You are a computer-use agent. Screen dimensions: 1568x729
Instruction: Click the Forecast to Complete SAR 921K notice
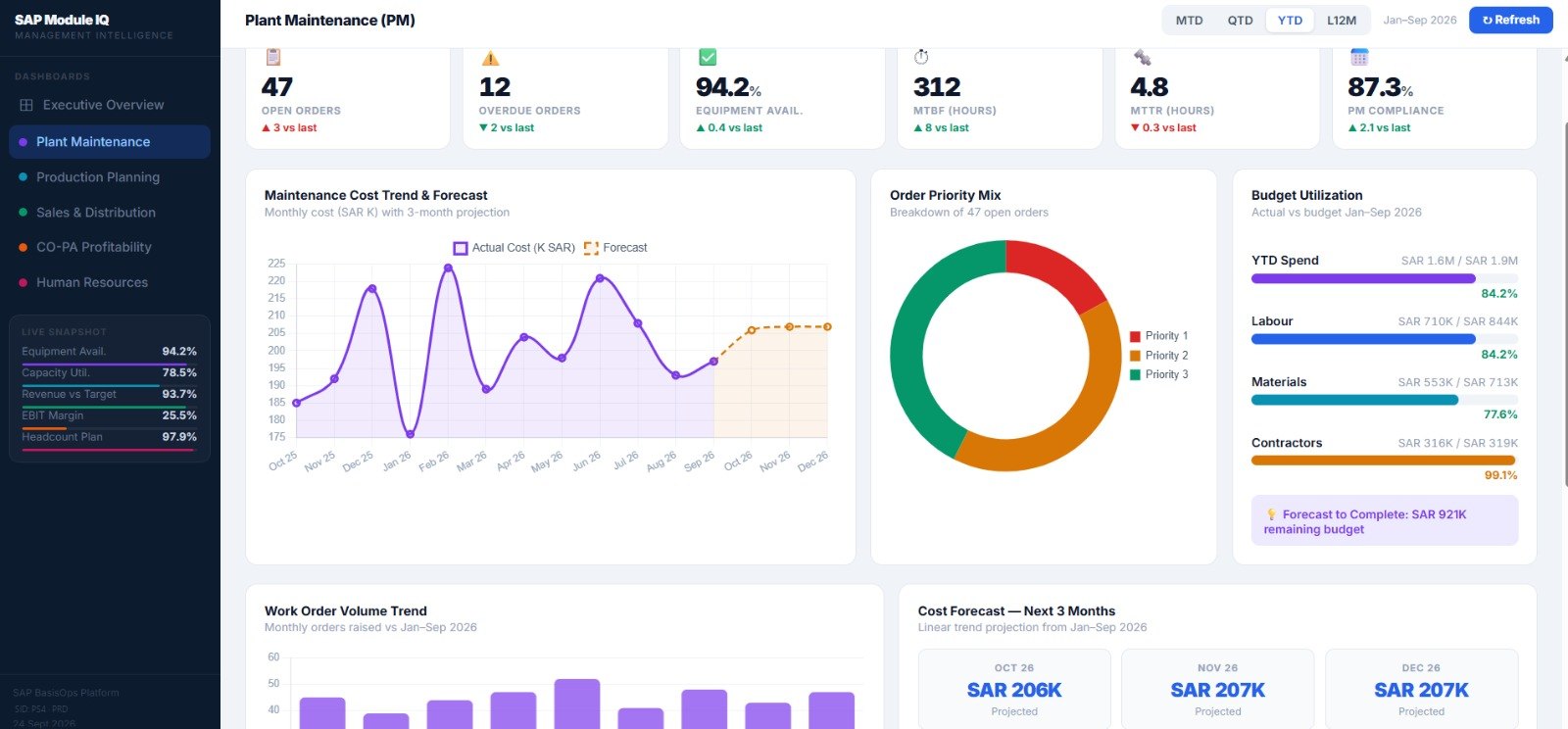tap(1385, 520)
